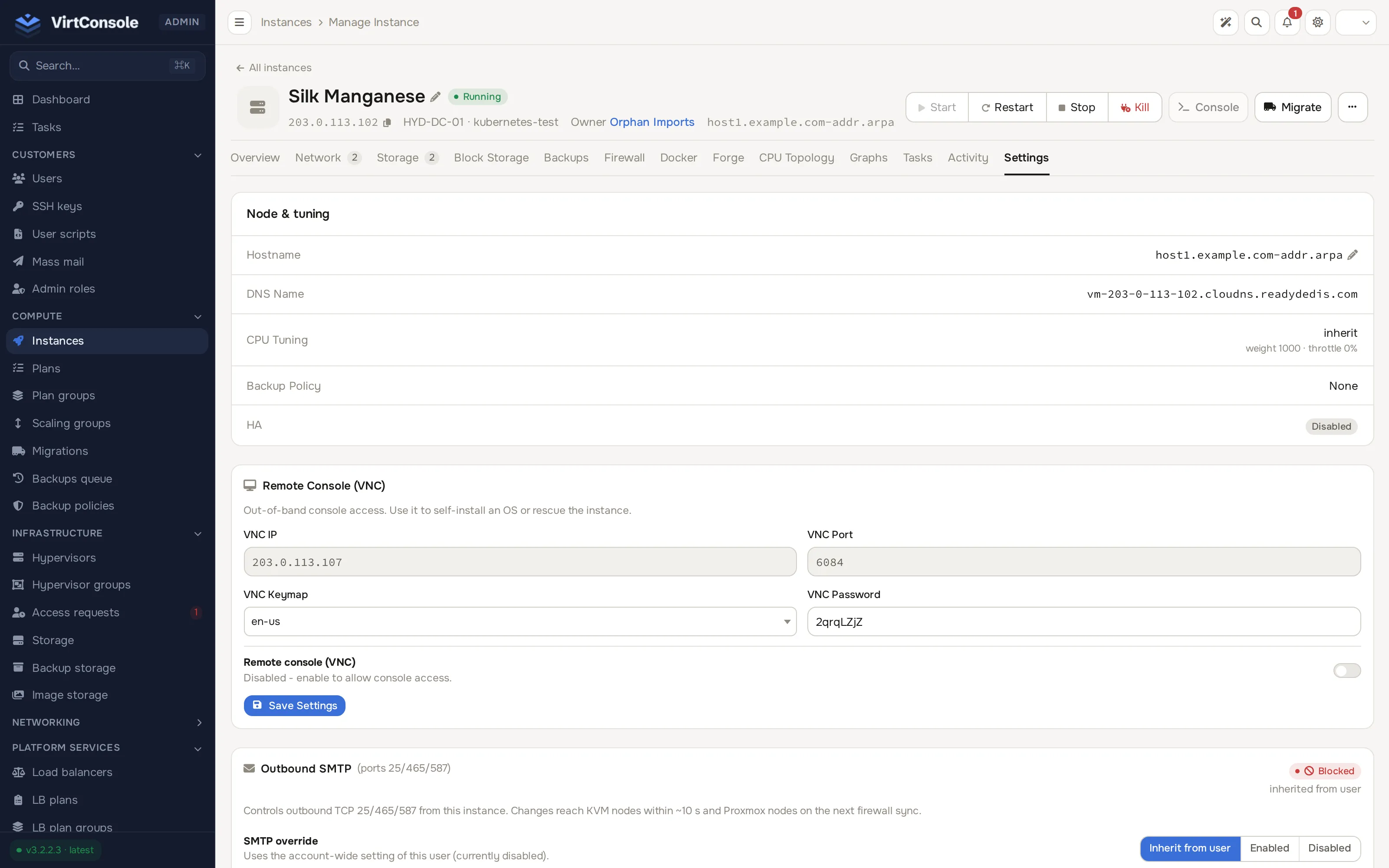
Task: Open Dashboard in sidebar
Action: [x=107, y=99]
